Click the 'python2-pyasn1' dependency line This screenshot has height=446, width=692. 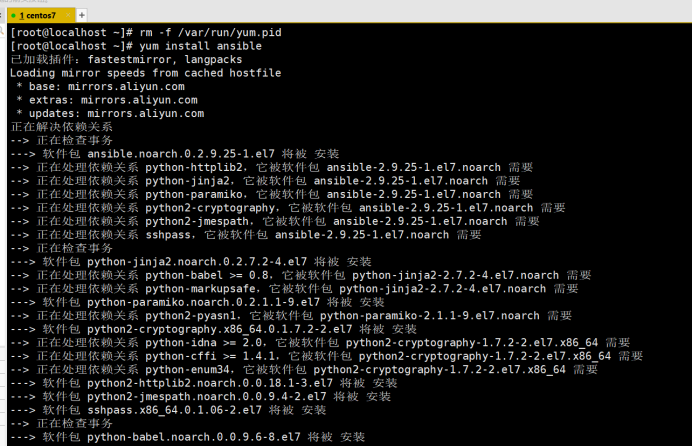pyautogui.click(x=291, y=316)
